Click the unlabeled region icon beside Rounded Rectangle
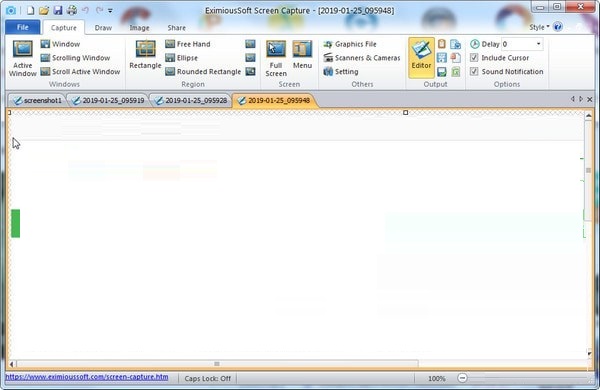This screenshot has height=390, width=600. tap(250, 72)
